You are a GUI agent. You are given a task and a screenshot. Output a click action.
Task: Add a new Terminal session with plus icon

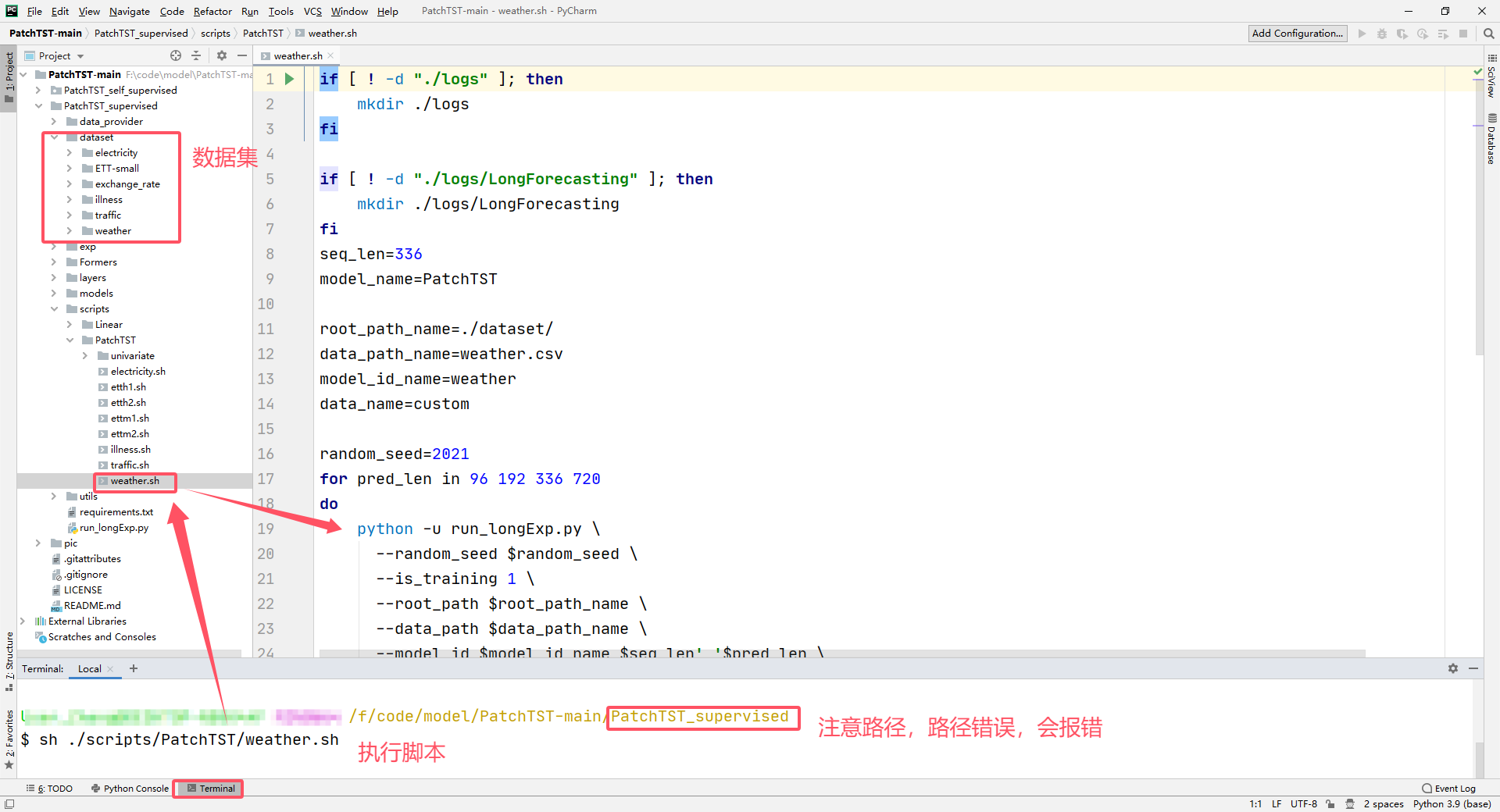[x=133, y=668]
